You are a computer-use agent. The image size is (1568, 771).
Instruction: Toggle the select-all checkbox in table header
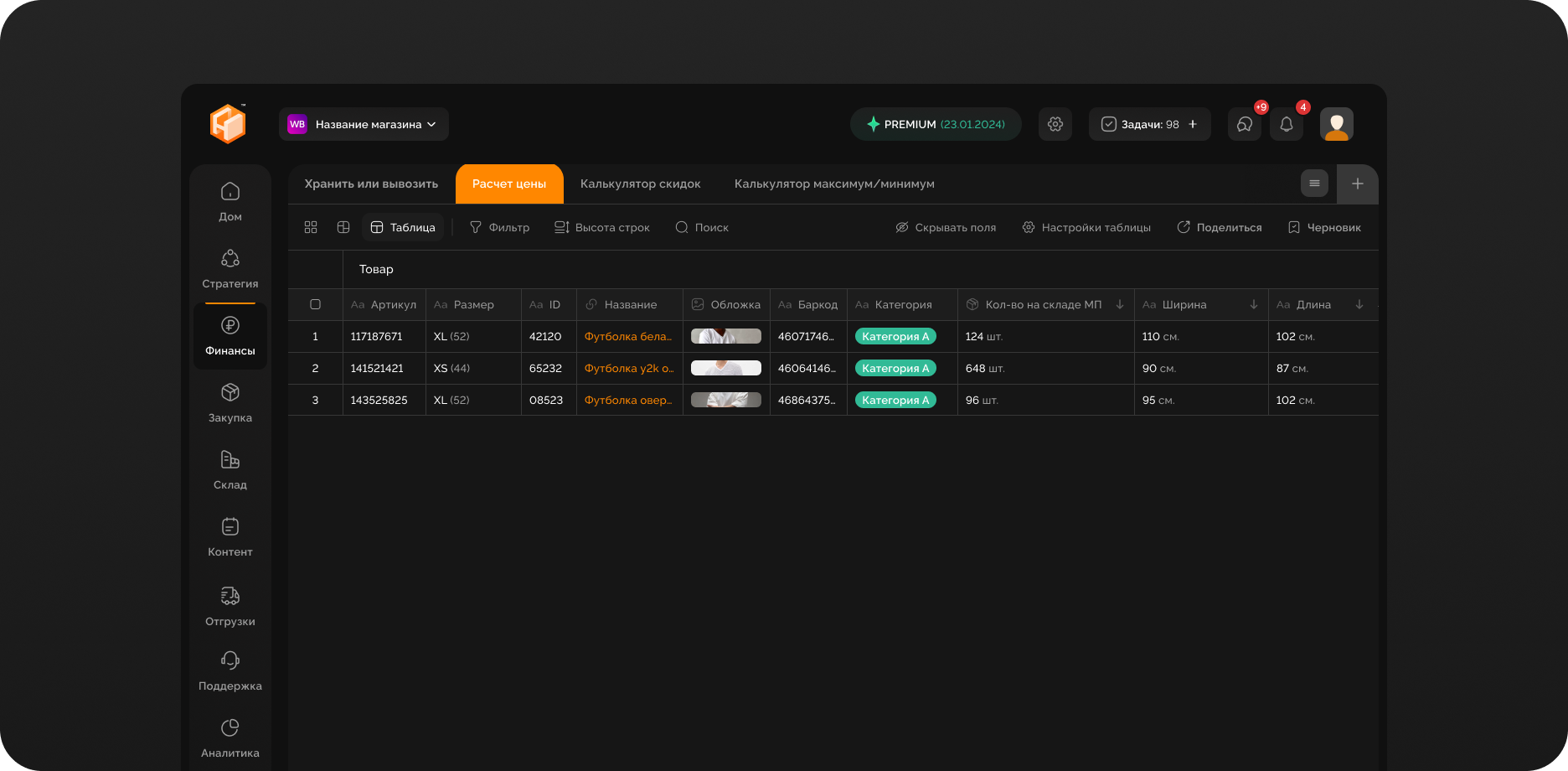point(316,305)
